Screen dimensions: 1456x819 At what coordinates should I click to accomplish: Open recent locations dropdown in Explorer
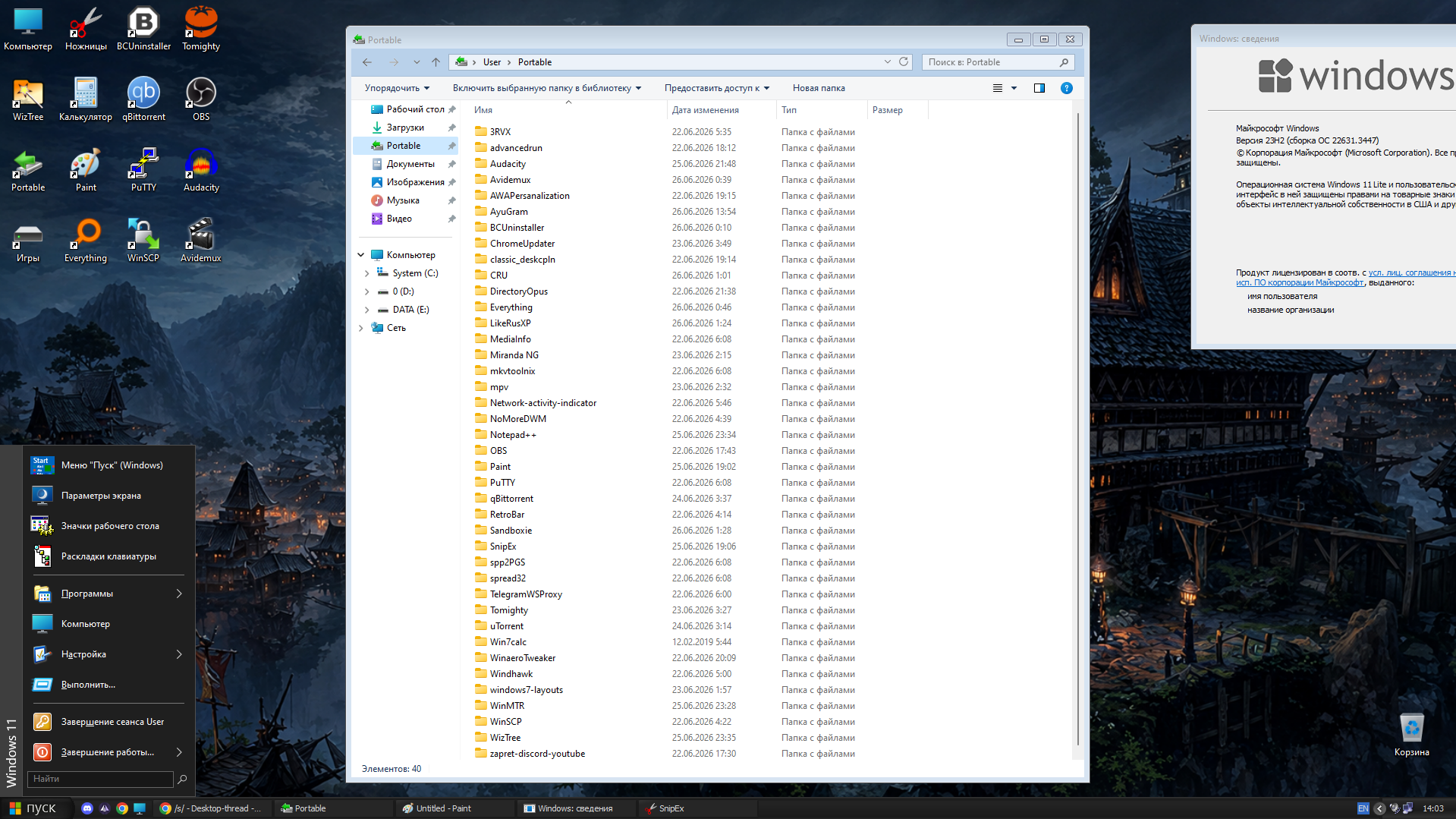(417, 62)
